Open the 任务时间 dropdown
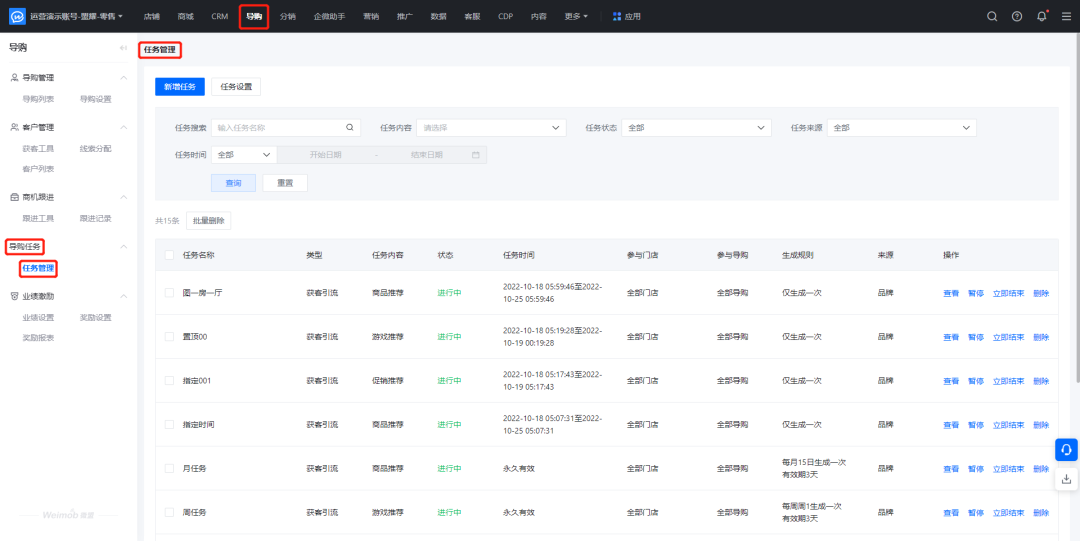The image size is (1080, 541). coord(244,155)
